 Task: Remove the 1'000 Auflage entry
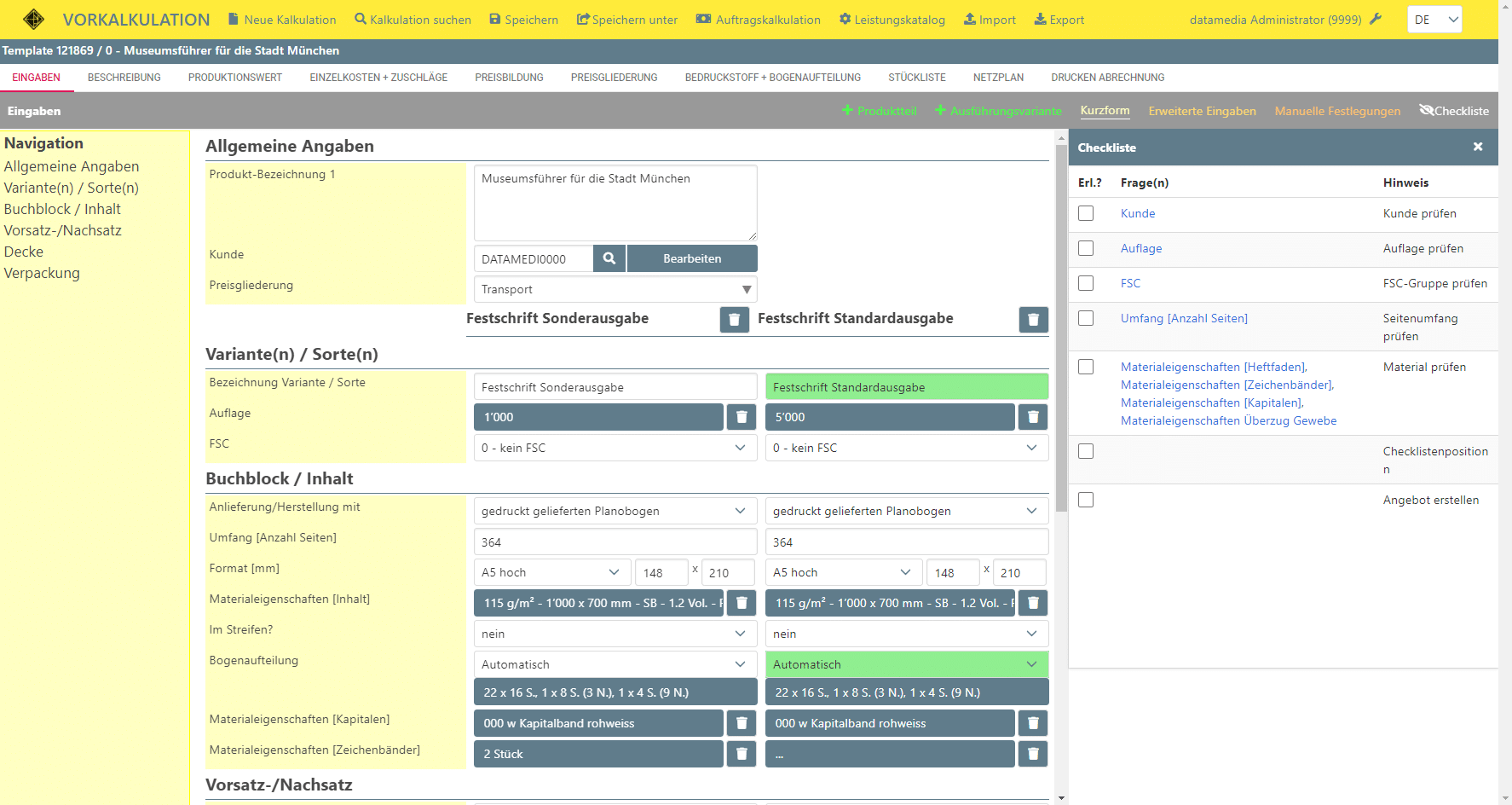[742, 417]
